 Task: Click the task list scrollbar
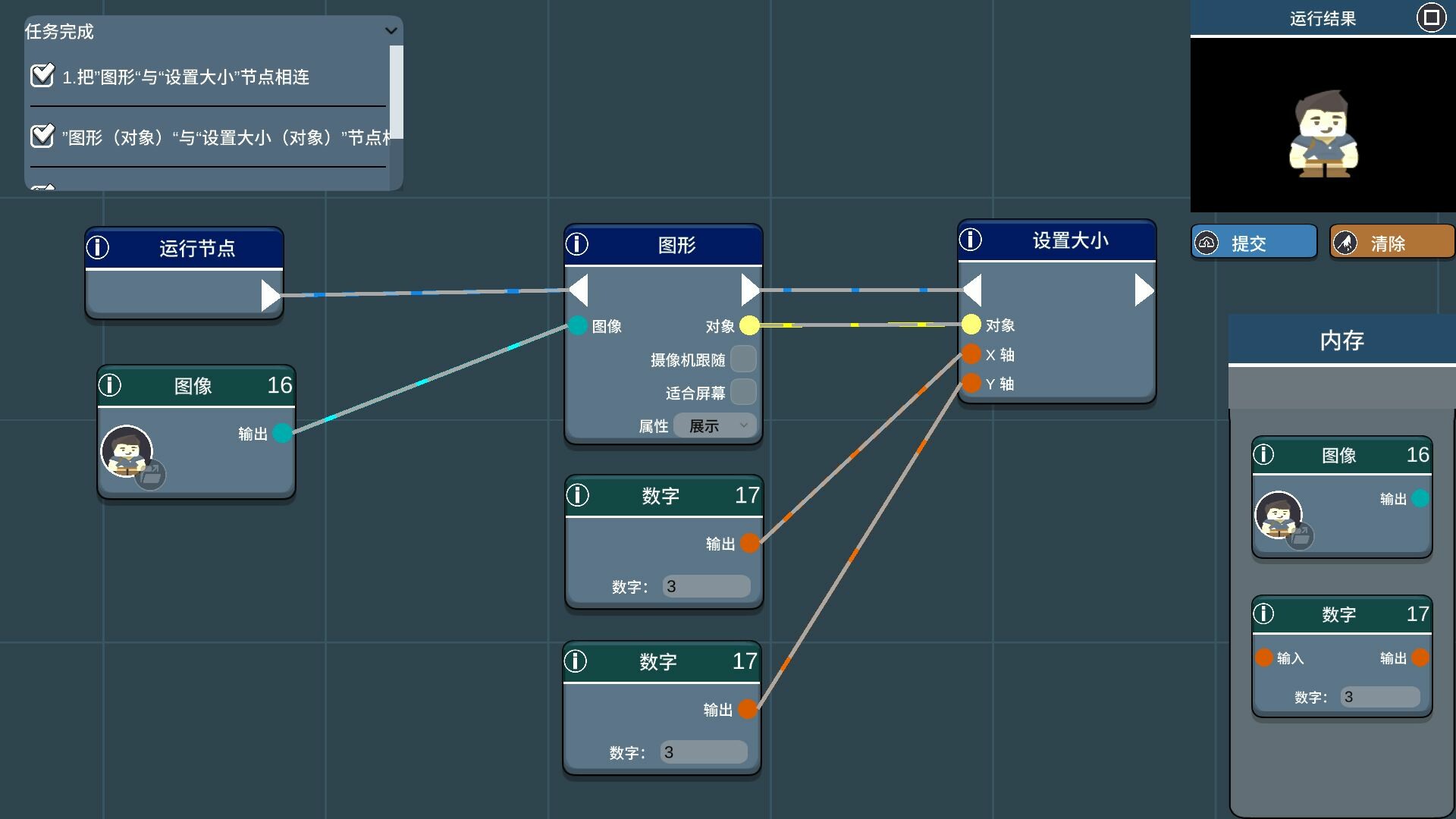396,92
